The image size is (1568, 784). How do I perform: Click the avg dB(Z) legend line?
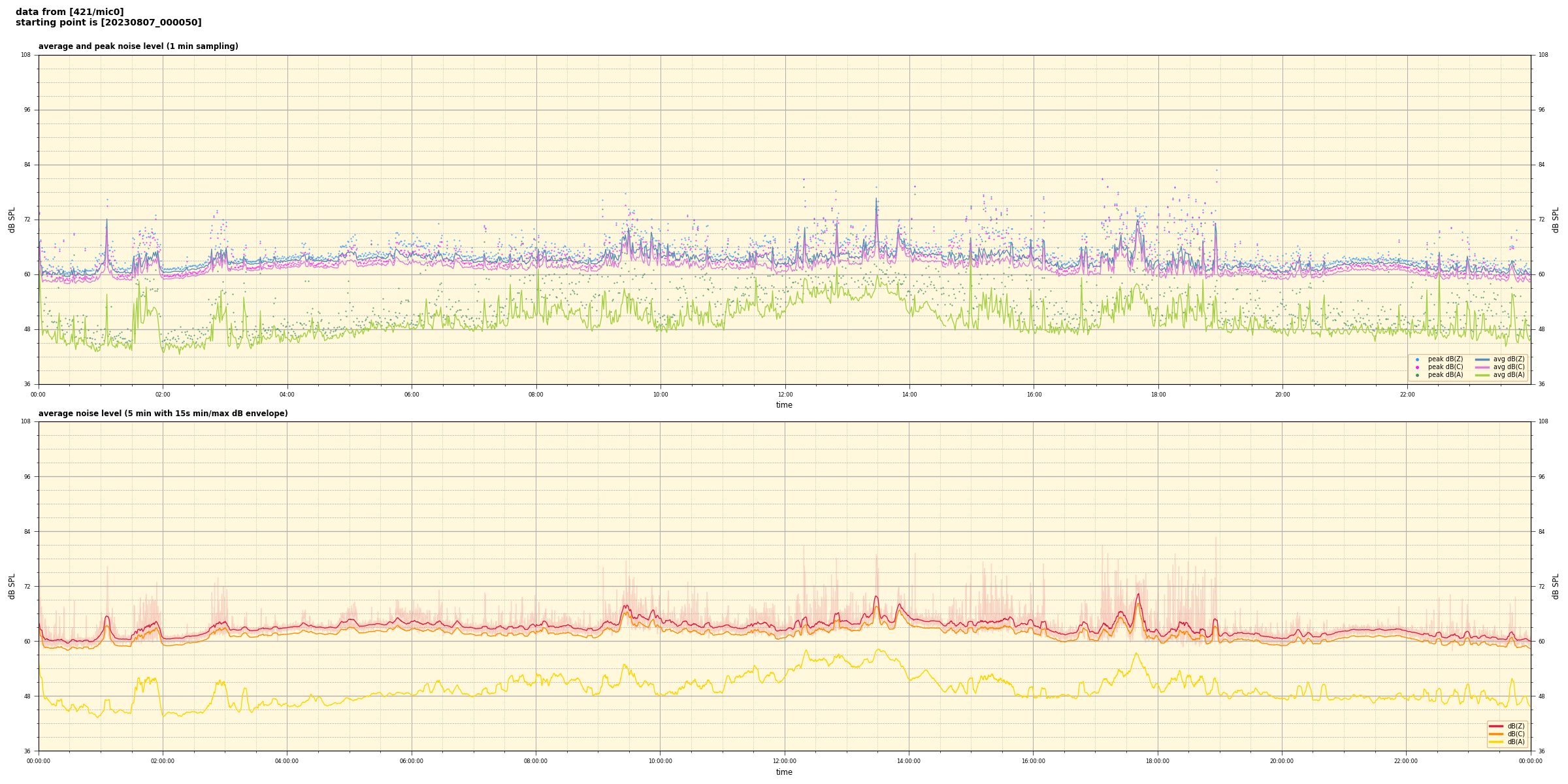click(x=1482, y=359)
